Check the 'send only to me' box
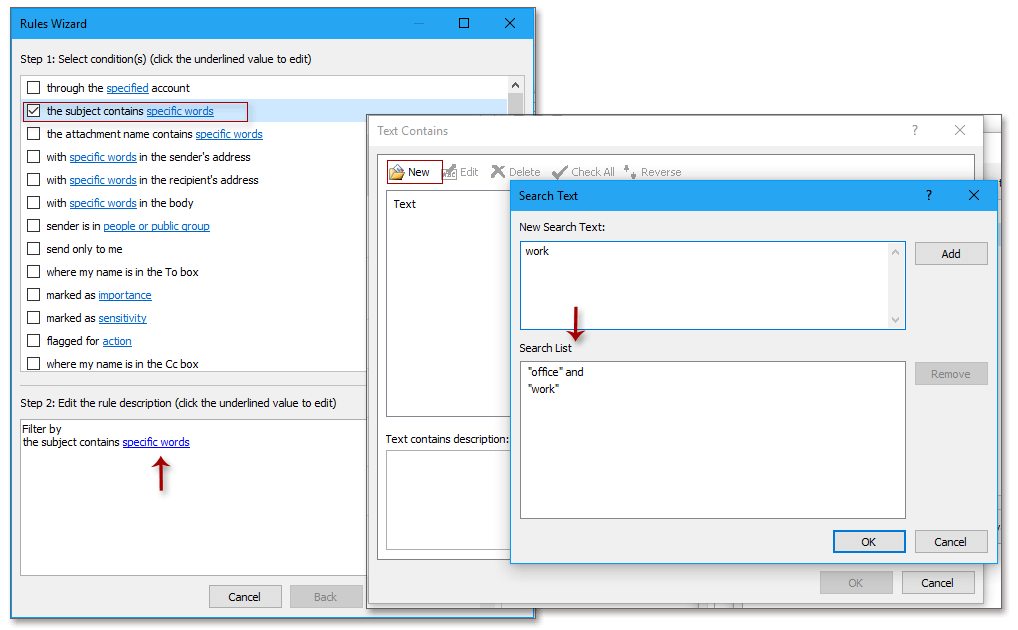Screen dimensions: 1018x630 pos(34,249)
